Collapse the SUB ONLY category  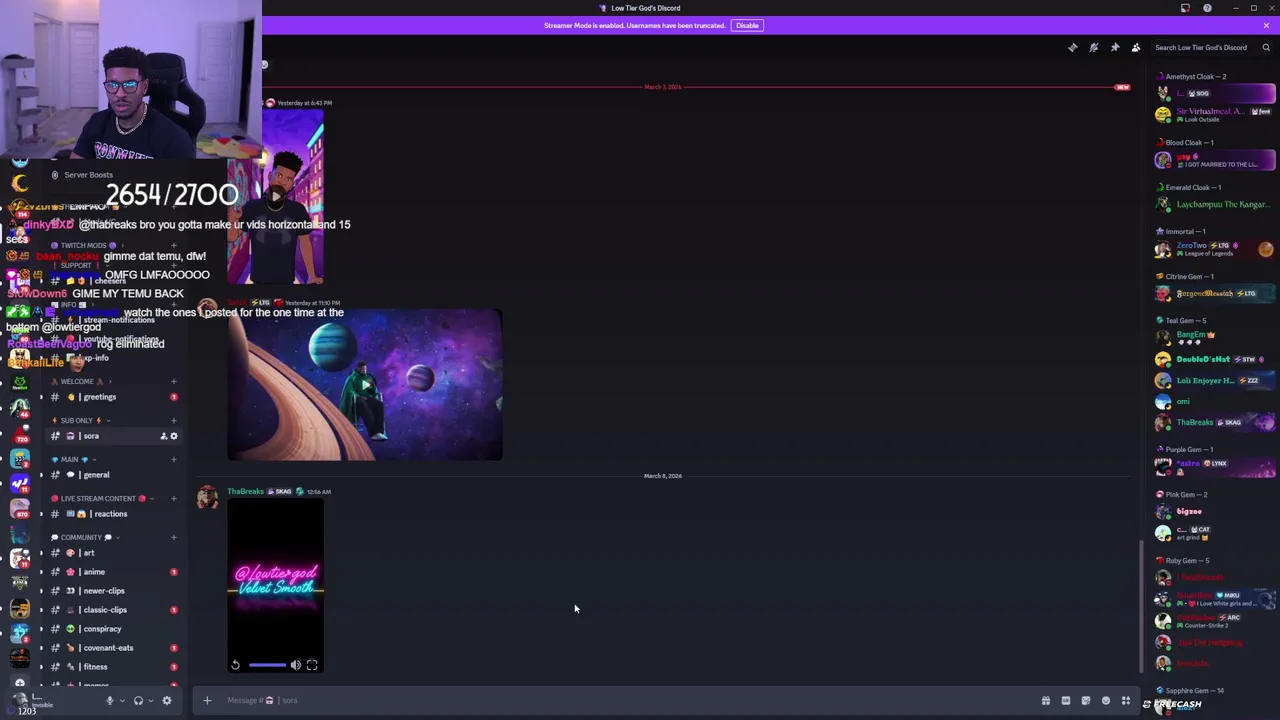(x=80, y=420)
